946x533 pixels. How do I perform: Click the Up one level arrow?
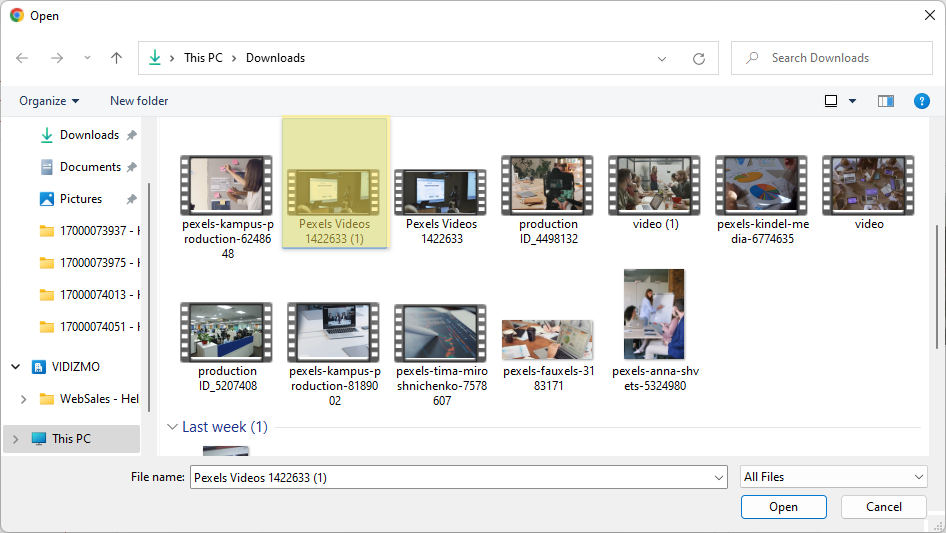pos(116,58)
